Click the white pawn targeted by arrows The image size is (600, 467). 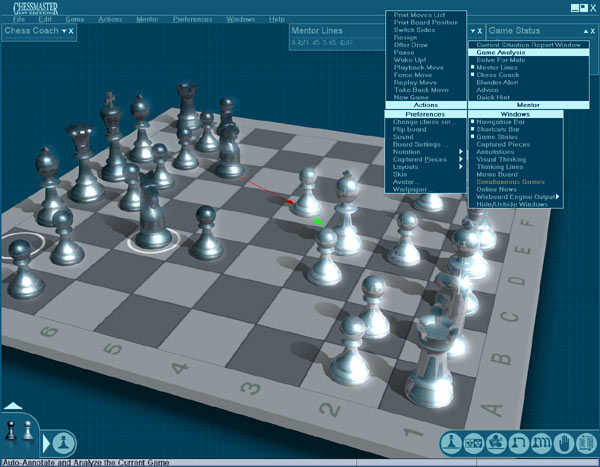[307, 191]
